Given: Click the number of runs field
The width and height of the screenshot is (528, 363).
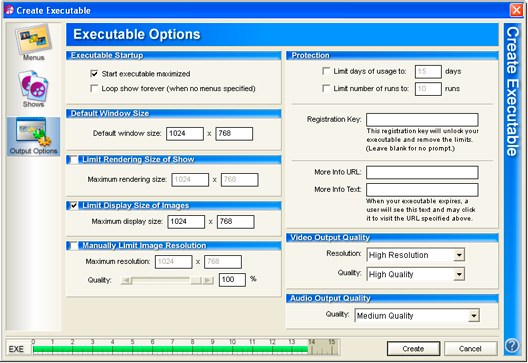Looking at the screenshot, I should tap(428, 89).
